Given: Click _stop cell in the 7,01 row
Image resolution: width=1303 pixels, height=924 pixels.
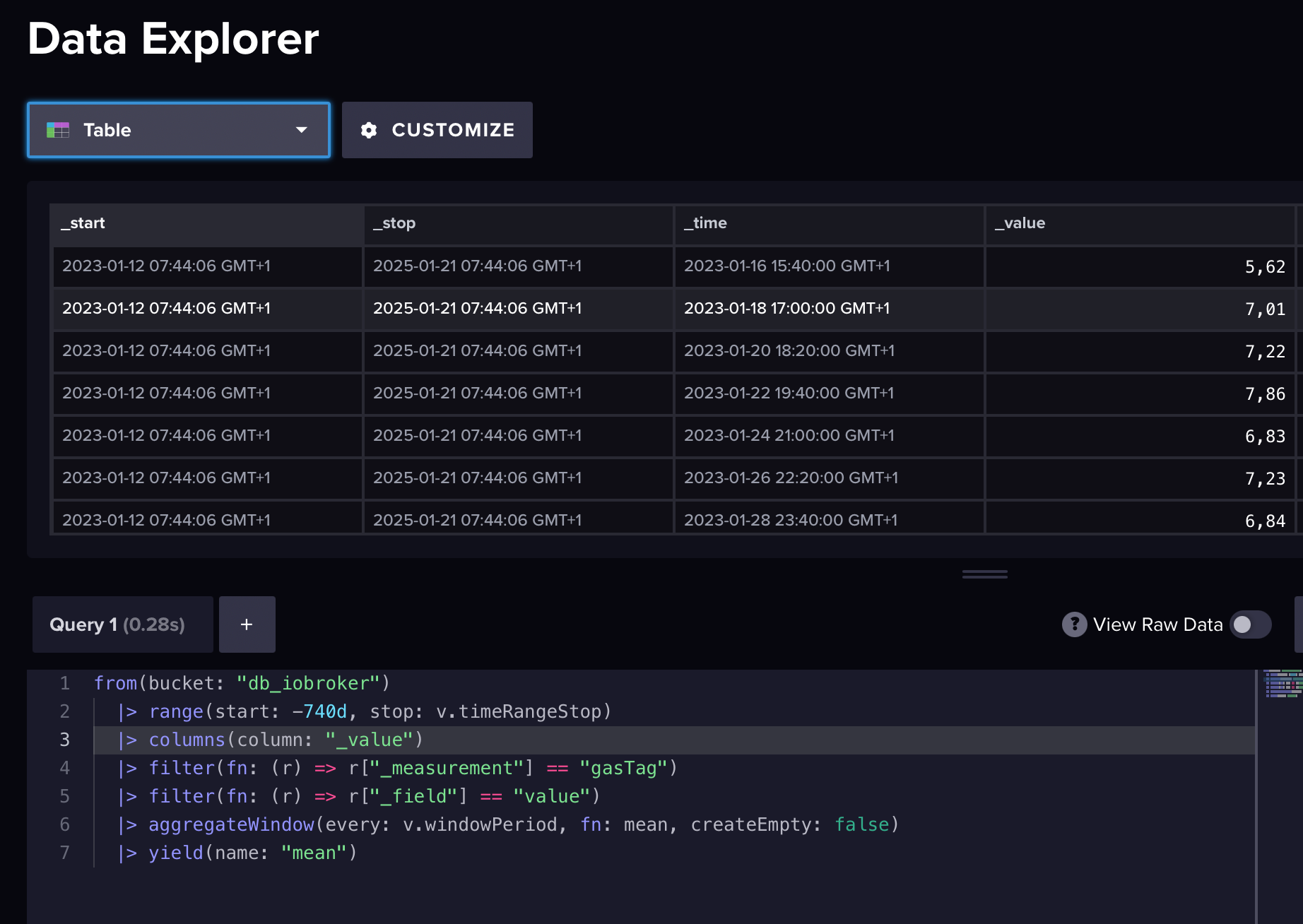Looking at the screenshot, I should tap(518, 309).
